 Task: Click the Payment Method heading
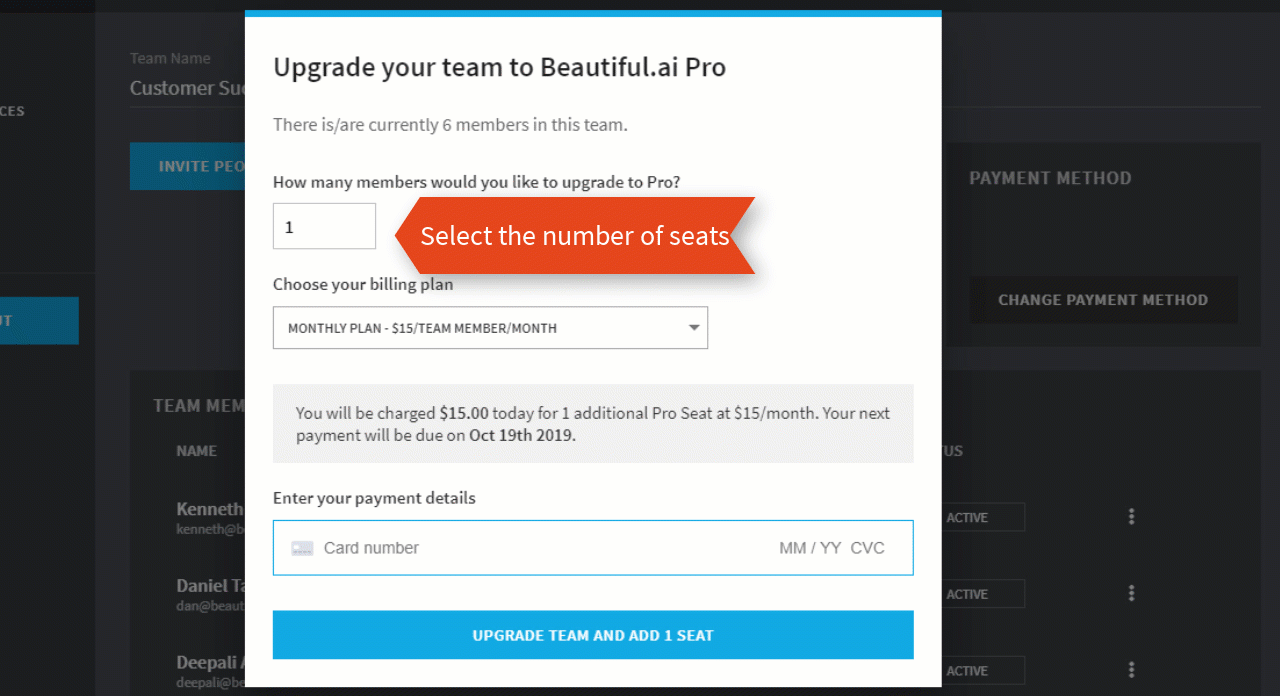pyautogui.click(x=1050, y=178)
